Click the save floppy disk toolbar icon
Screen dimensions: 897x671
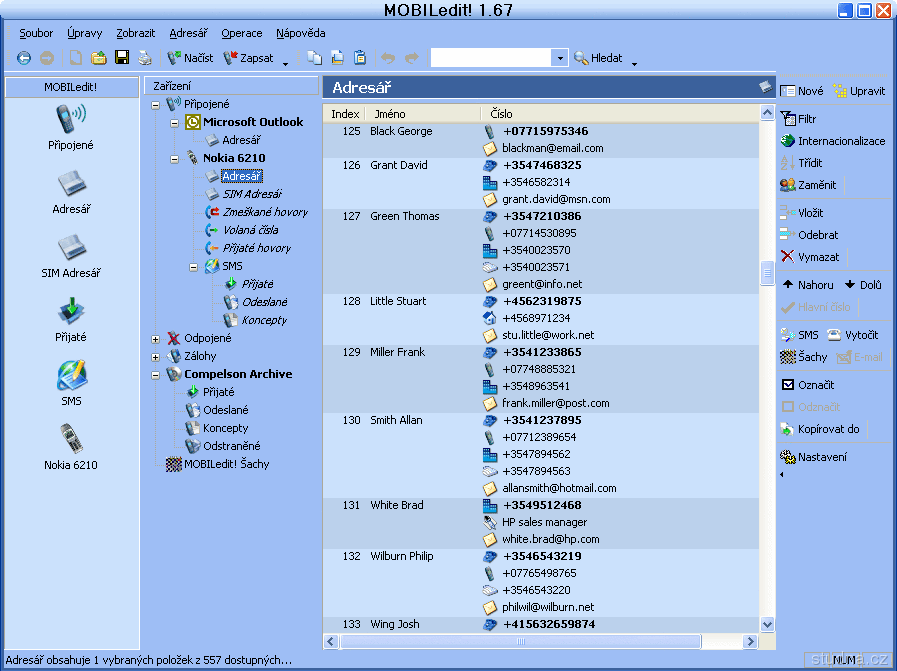(122, 58)
